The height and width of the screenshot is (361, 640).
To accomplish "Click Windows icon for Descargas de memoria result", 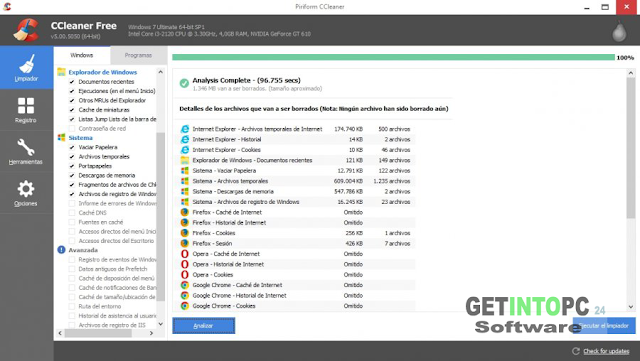I will click(x=185, y=192).
